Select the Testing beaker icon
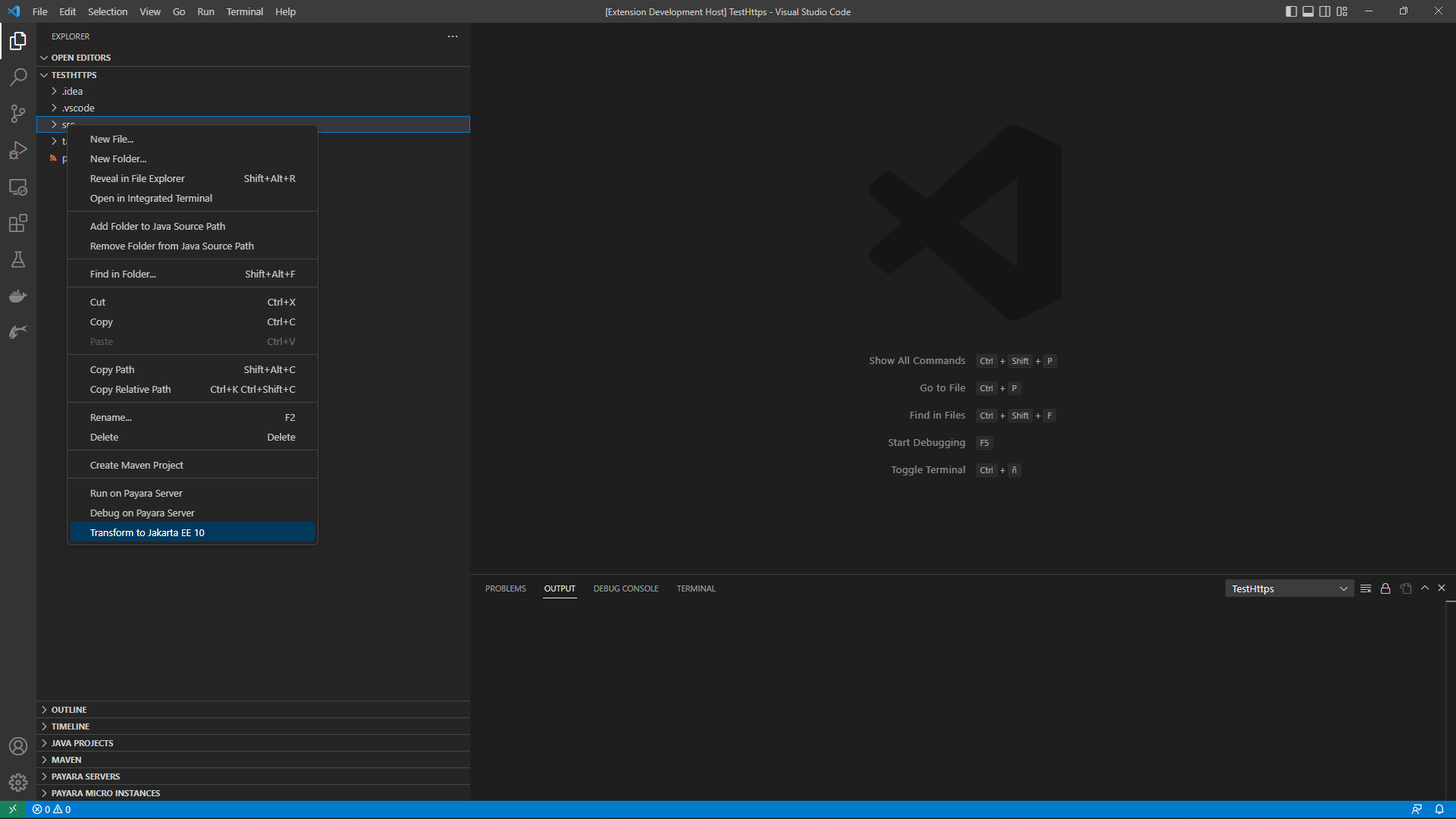Image resolution: width=1456 pixels, height=819 pixels. [18, 259]
